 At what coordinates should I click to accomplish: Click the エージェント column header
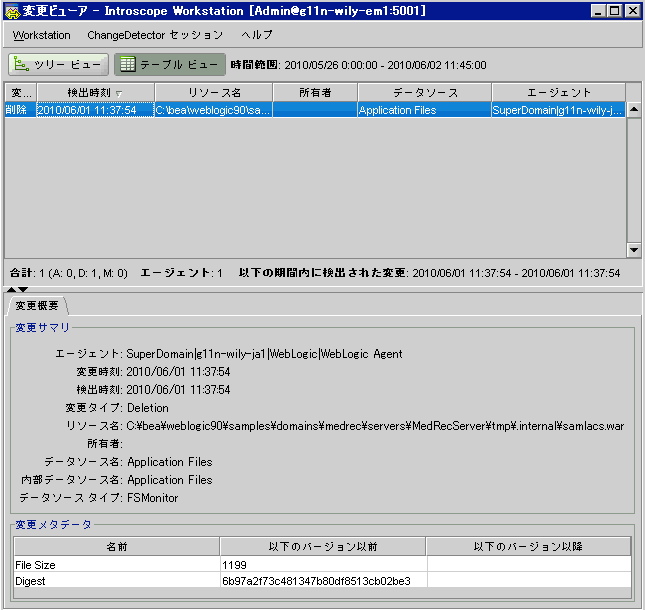[x=559, y=93]
